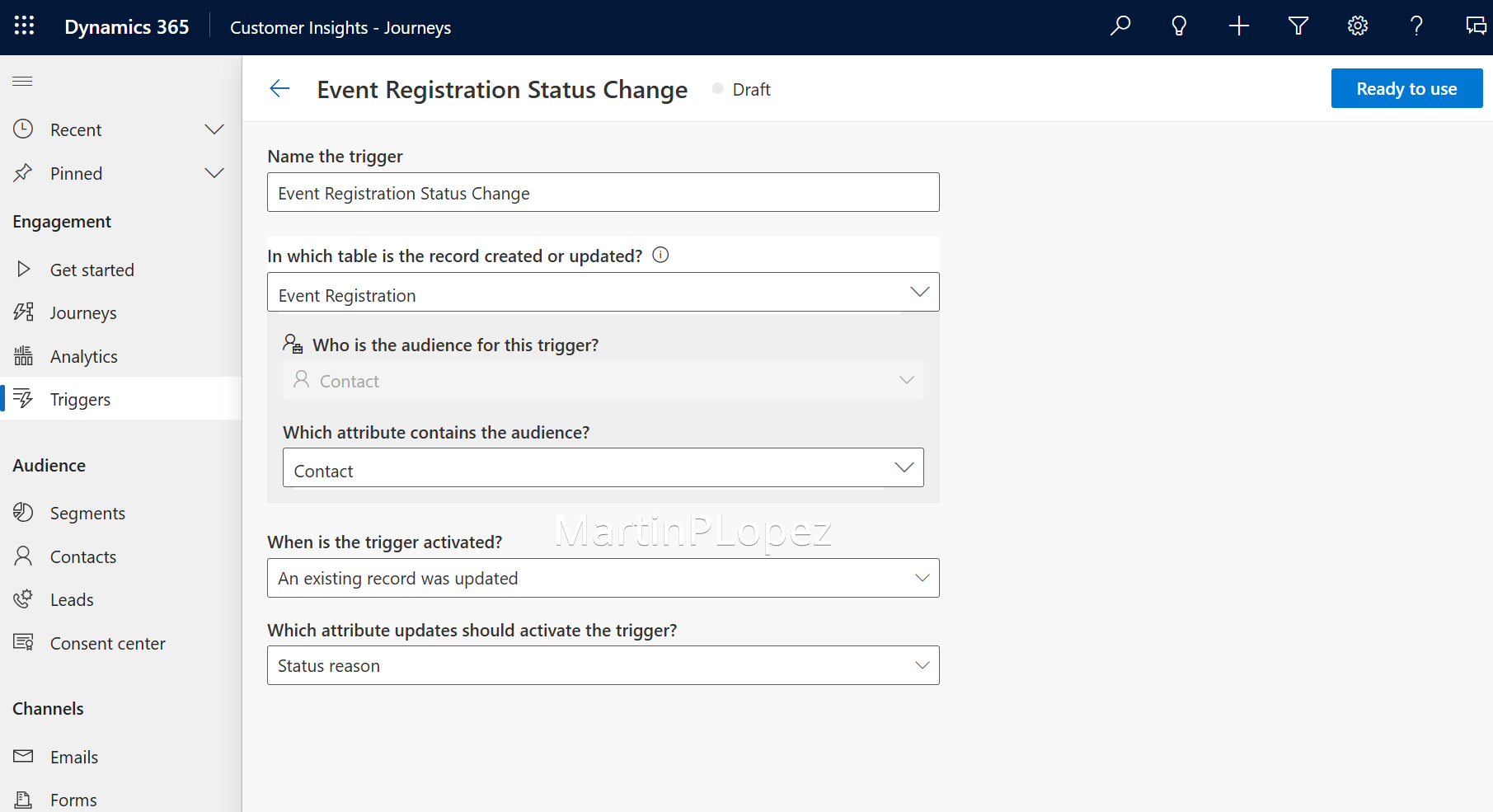Select Journeys in the Engagement section
The width and height of the screenshot is (1493, 812).
tap(83, 312)
